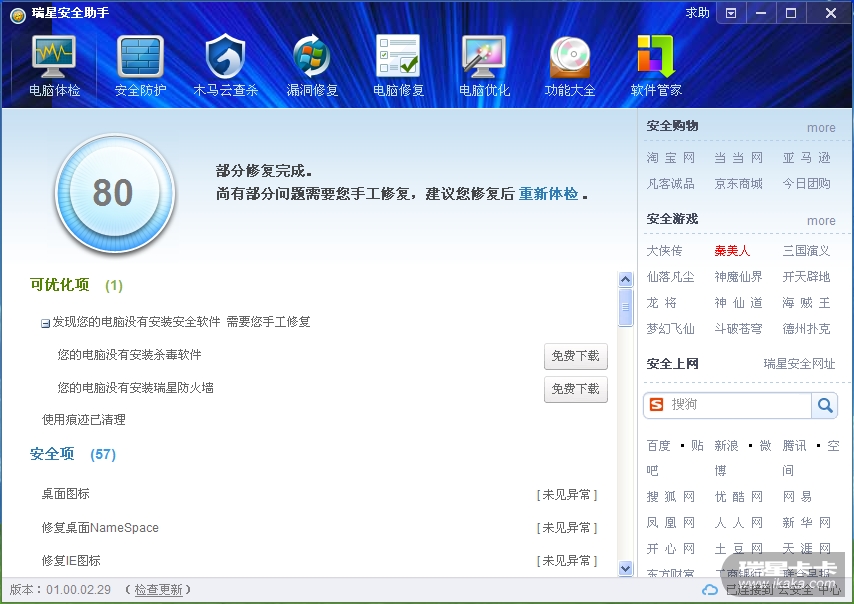Click the 可优化项 section heading
Screen dimensions: 854x604
point(59,285)
